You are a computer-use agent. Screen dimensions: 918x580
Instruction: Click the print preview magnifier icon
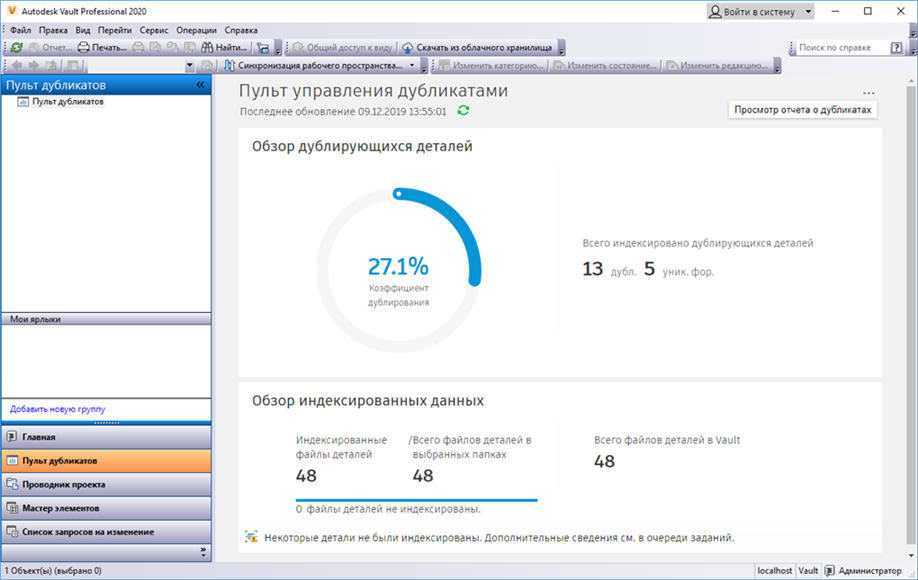[155, 47]
